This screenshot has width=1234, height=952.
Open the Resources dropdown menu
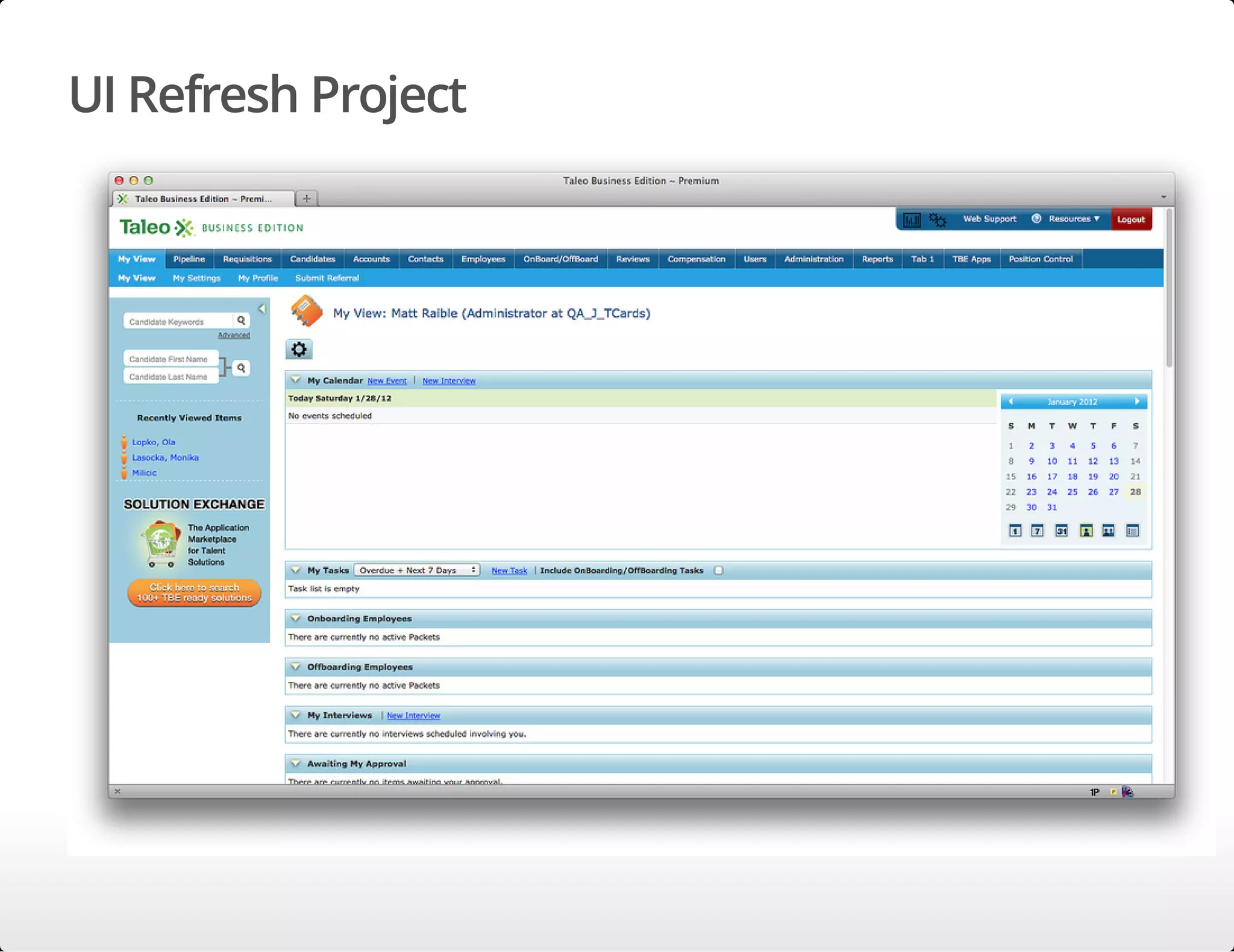click(x=1074, y=219)
